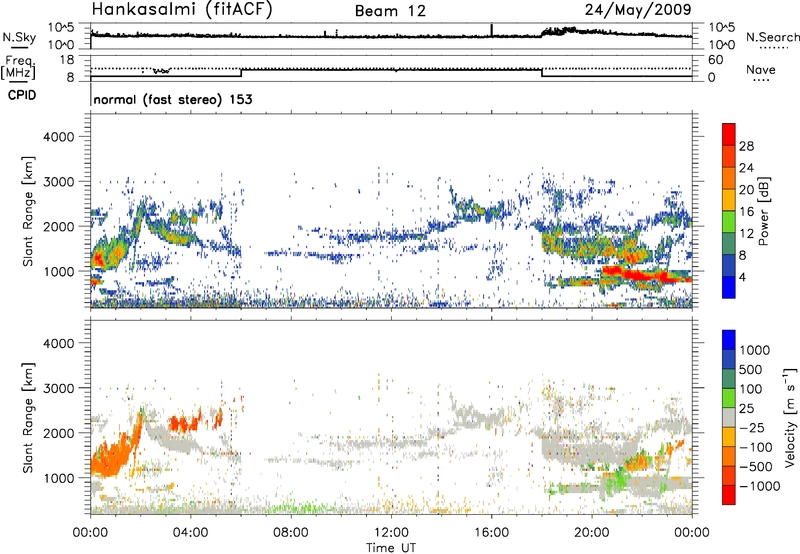Click the '20:00' time axis tick label

tap(592, 532)
